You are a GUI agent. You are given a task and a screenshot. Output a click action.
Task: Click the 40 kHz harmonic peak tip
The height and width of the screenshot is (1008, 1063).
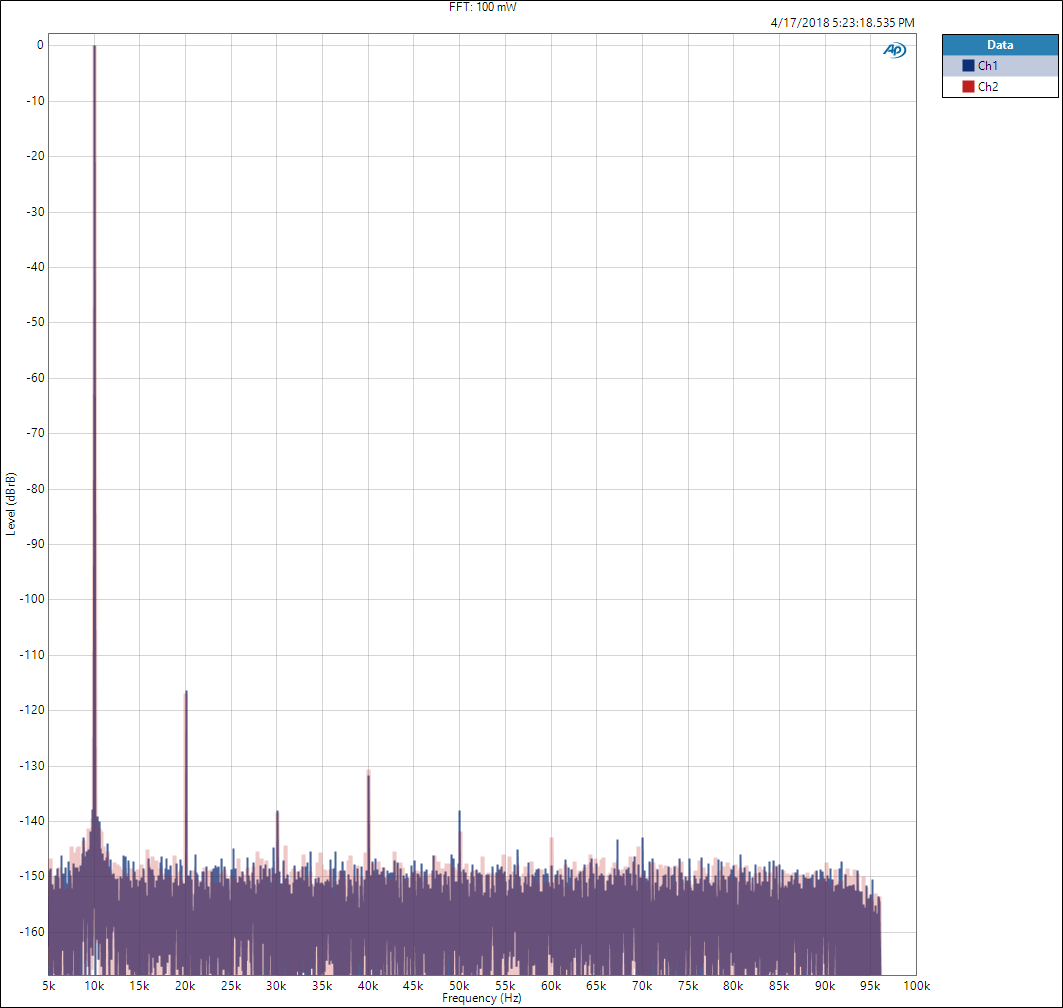coord(368,771)
